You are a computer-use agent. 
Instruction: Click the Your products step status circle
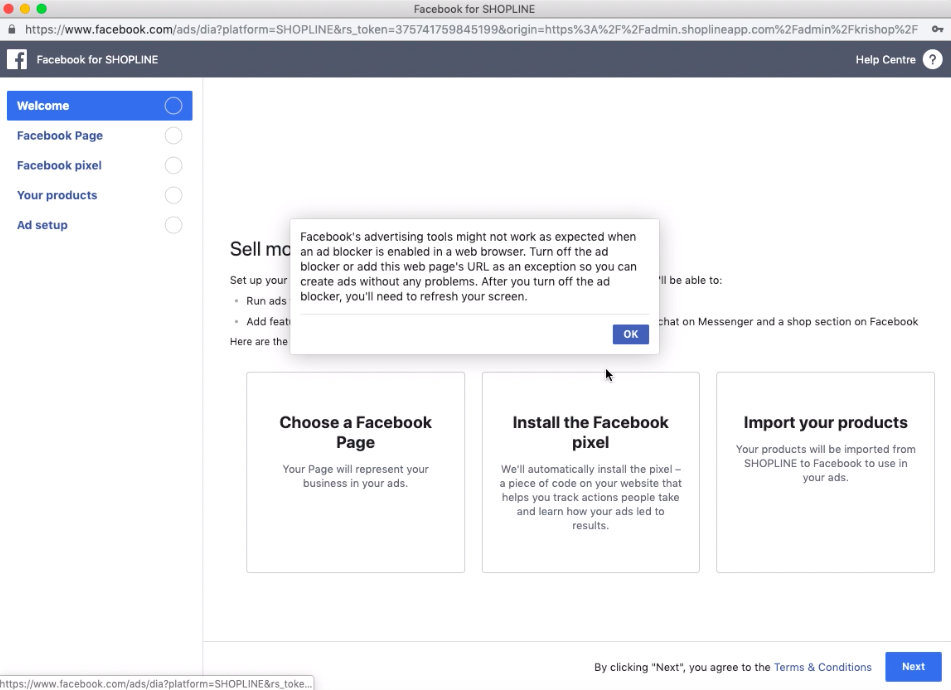[x=173, y=195]
